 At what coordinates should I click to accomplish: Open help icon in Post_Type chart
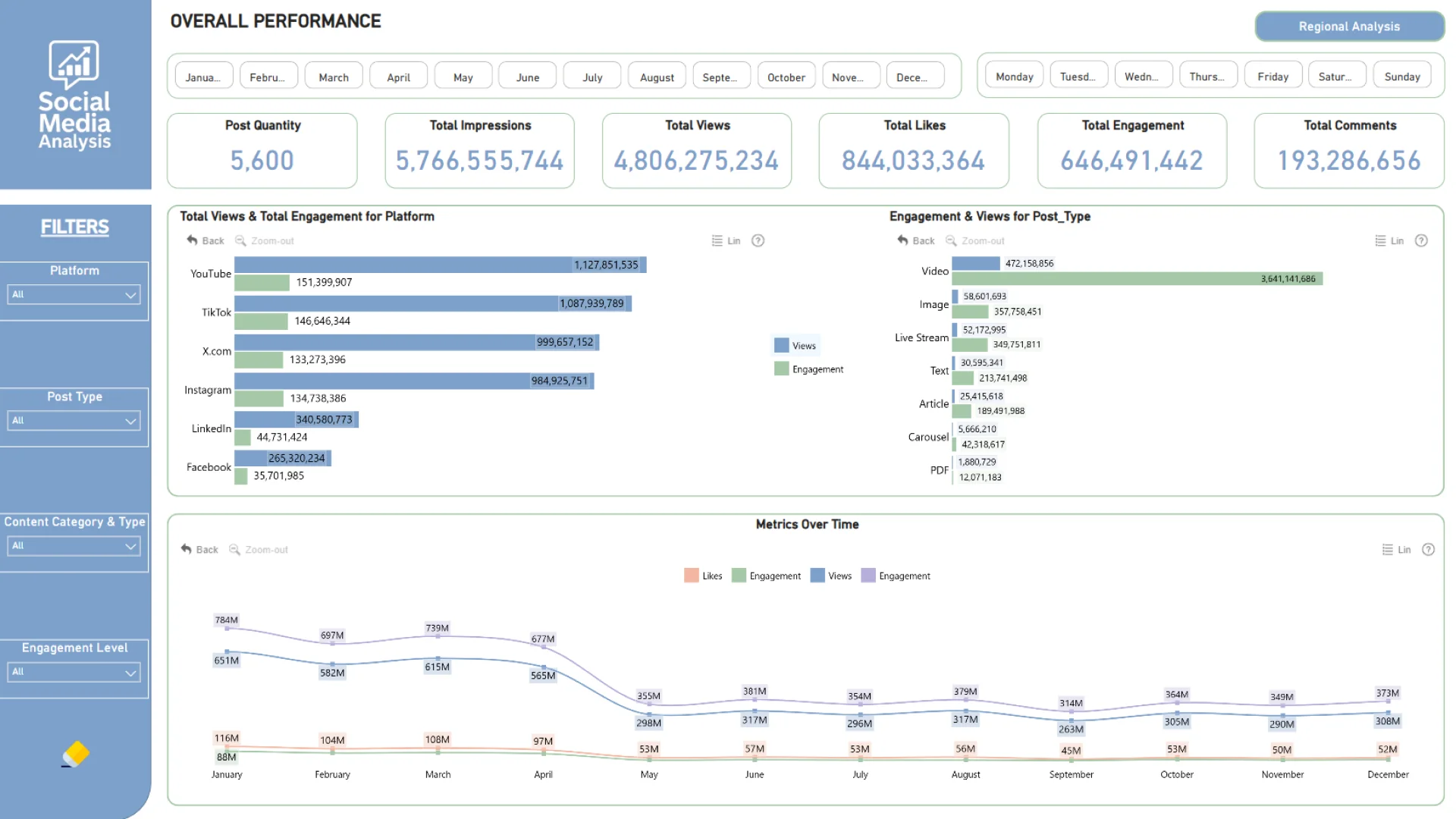pos(1421,240)
